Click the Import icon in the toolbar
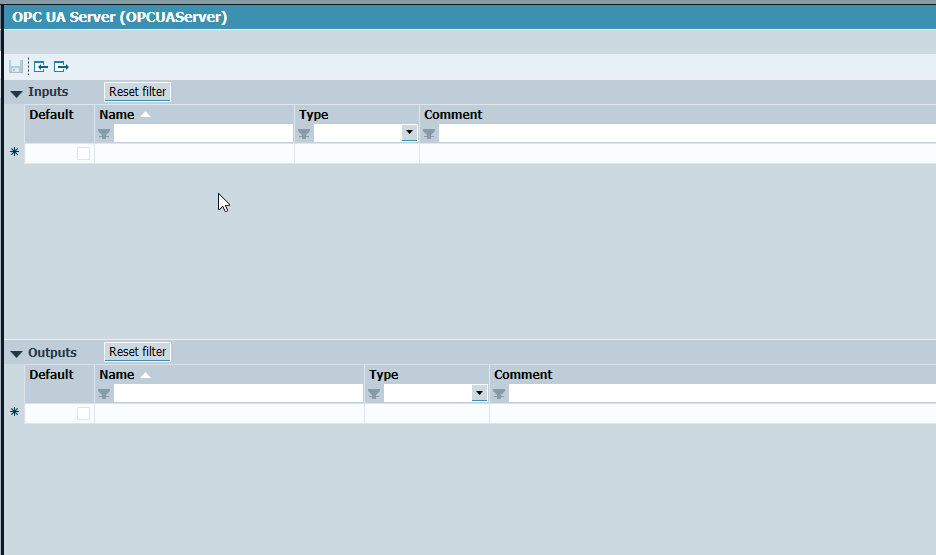 coord(41,67)
